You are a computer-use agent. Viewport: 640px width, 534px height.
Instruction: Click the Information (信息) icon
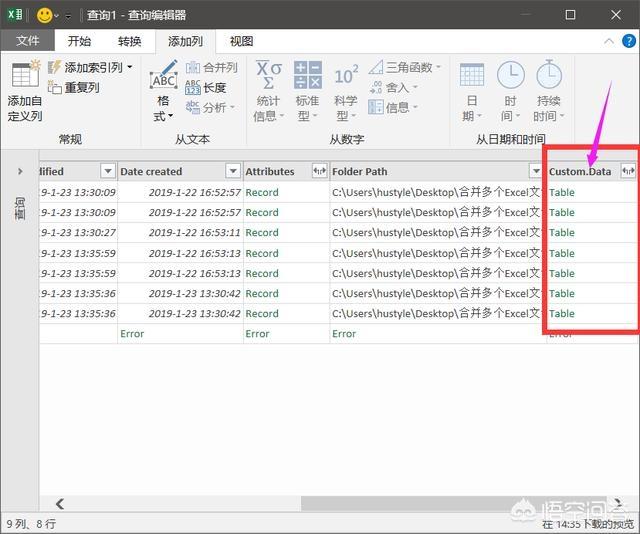point(376,107)
